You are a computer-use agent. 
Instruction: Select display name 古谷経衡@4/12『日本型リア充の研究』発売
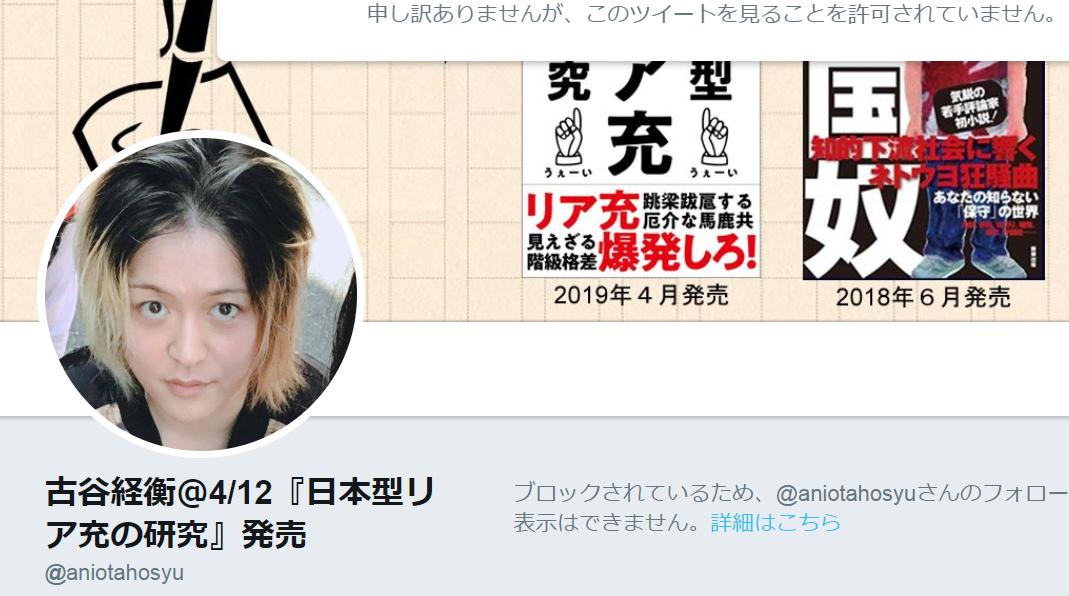point(240,513)
